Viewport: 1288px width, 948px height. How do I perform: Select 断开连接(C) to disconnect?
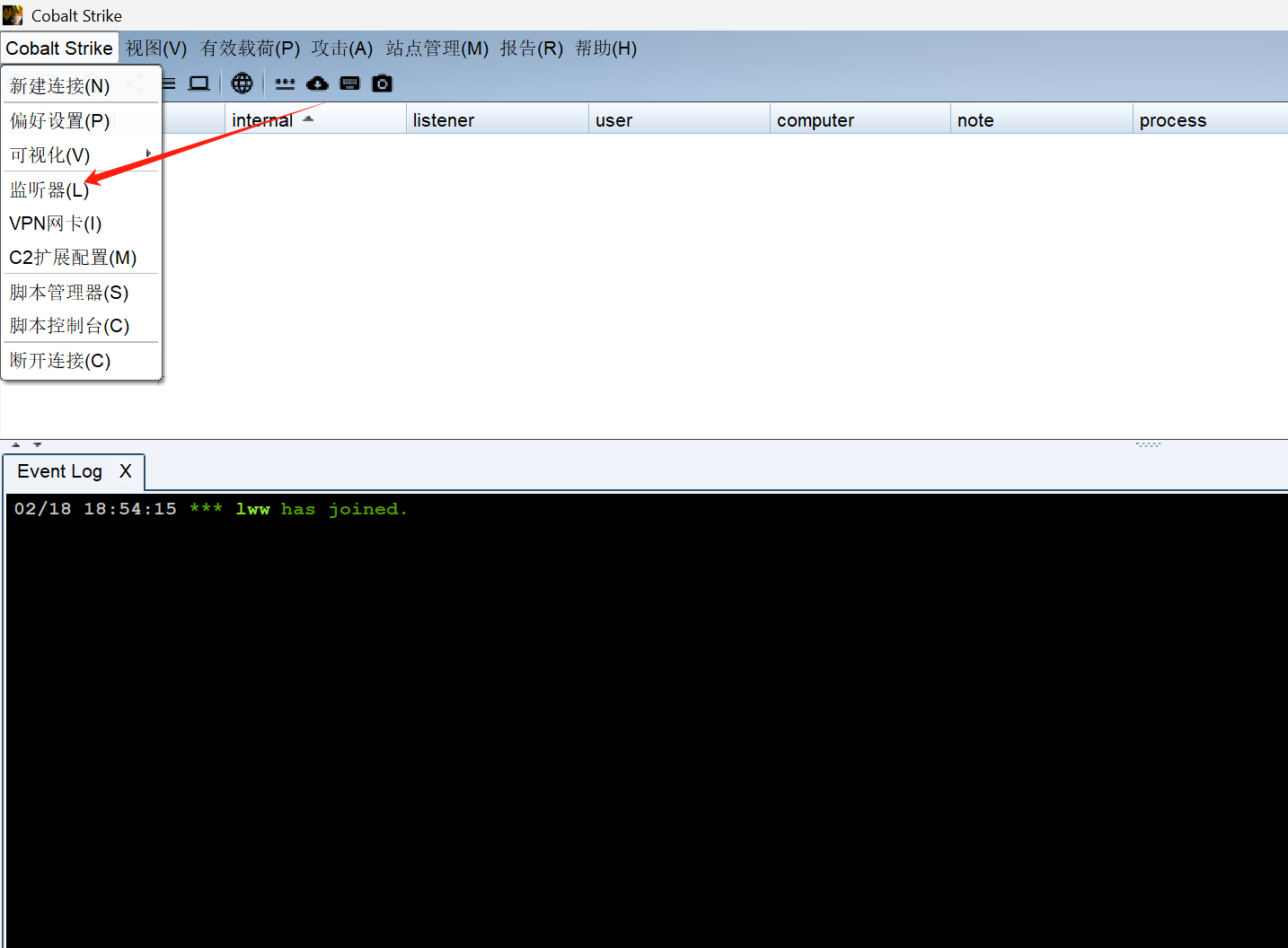click(x=60, y=361)
